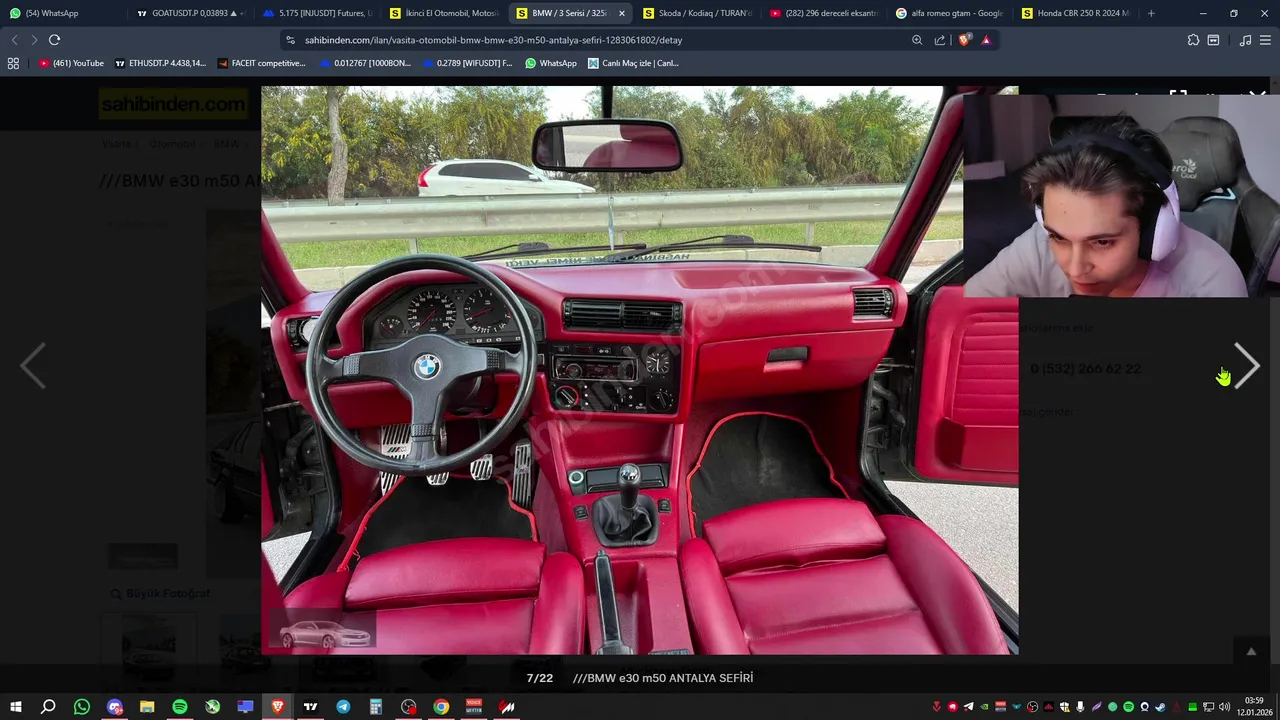Switch to the GOATUSDT.P tab
This screenshot has width=1280, height=720.
click(190, 13)
